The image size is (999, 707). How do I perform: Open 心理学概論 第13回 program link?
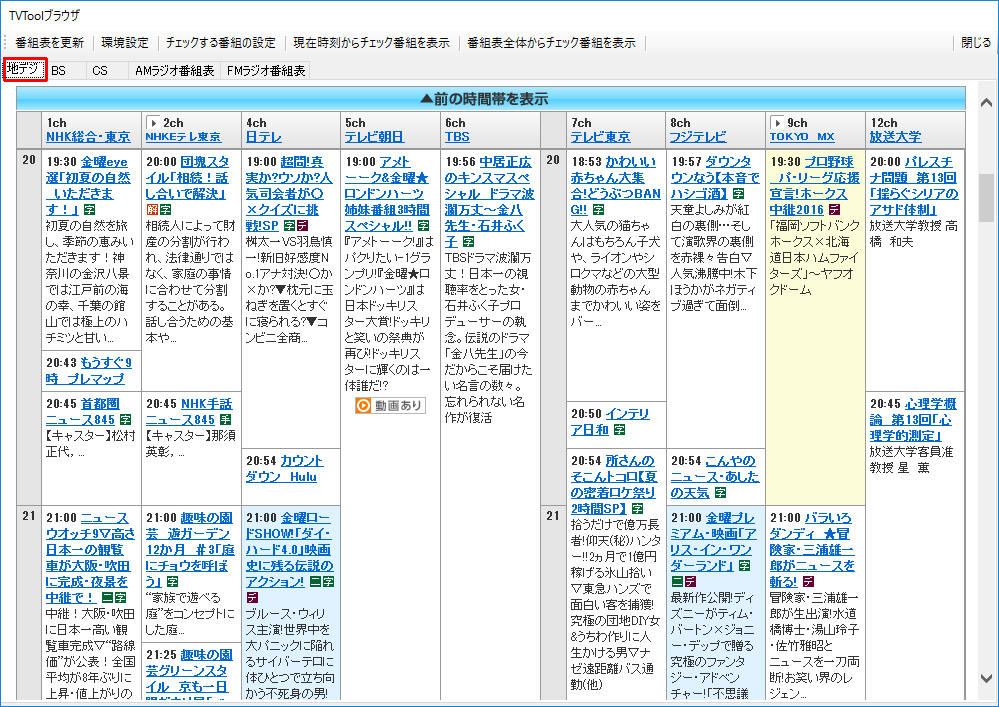[x=913, y=420]
